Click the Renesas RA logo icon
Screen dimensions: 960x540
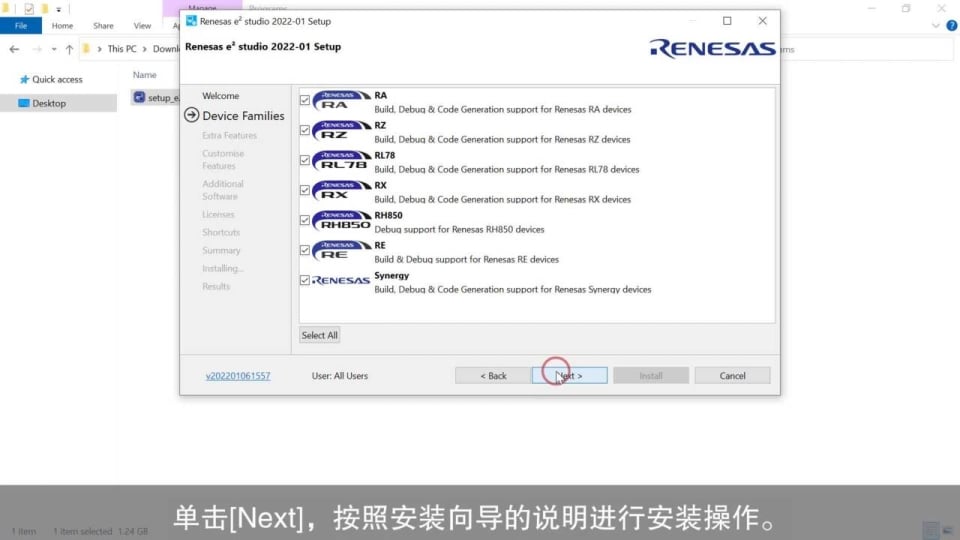click(342, 100)
